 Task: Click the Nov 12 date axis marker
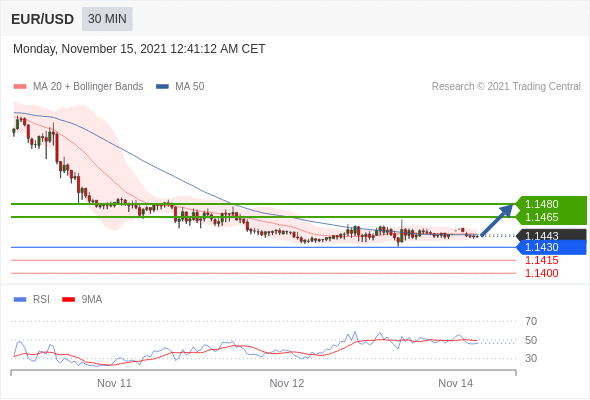(x=287, y=383)
